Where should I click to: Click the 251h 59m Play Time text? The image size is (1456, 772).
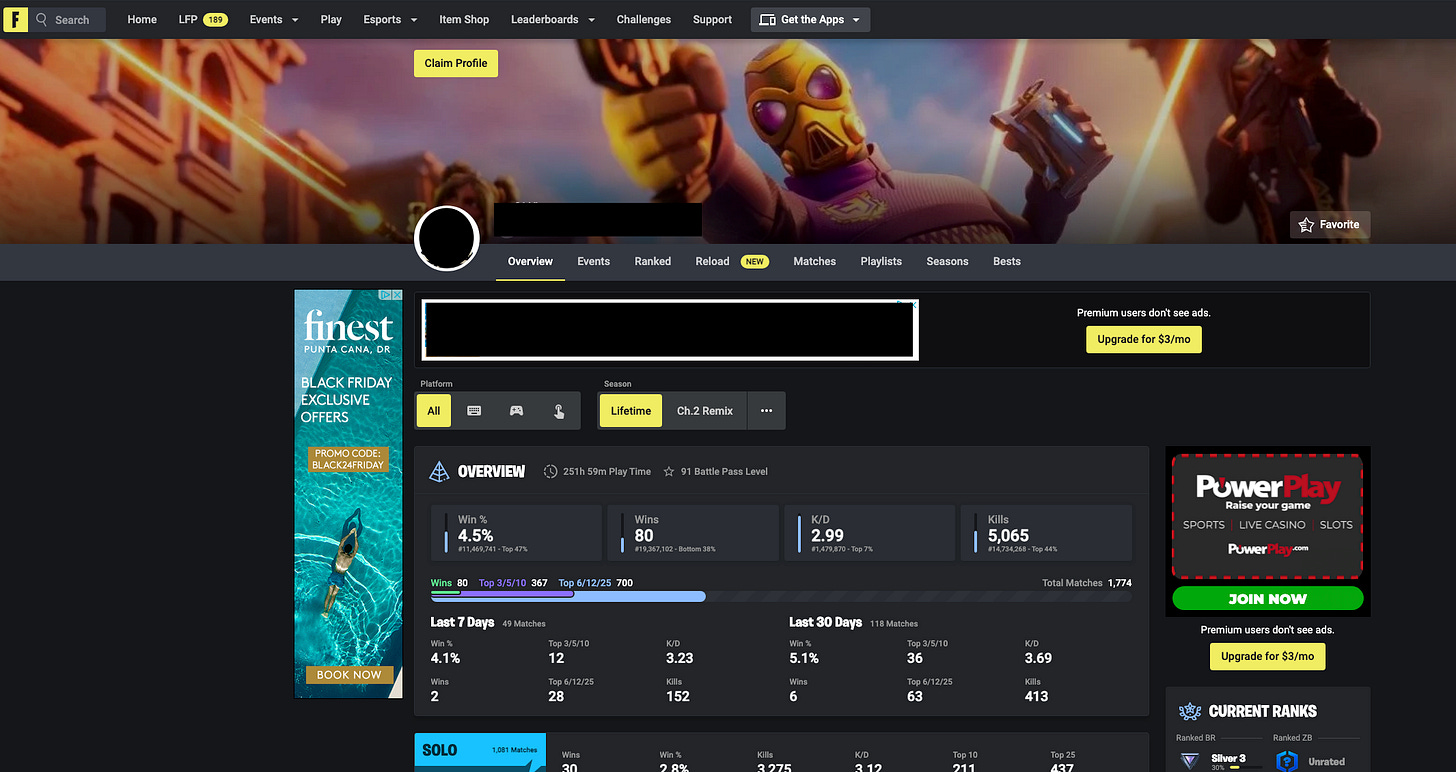[607, 471]
